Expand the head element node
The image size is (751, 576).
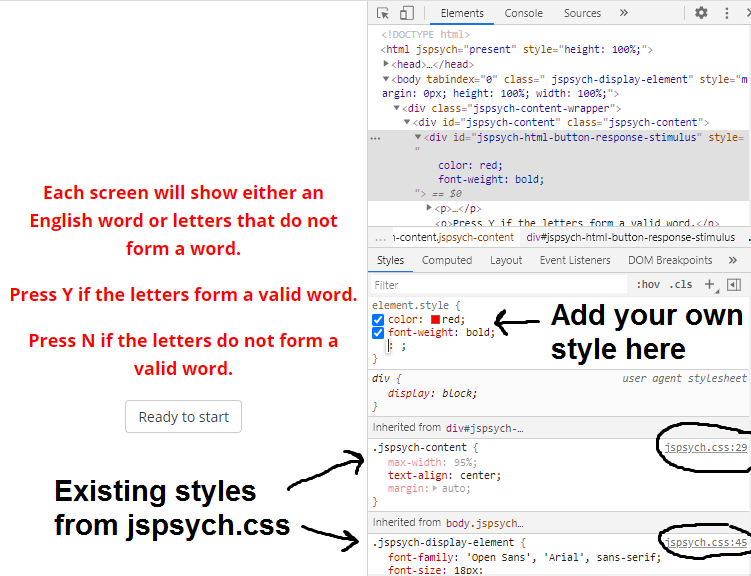(x=386, y=64)
